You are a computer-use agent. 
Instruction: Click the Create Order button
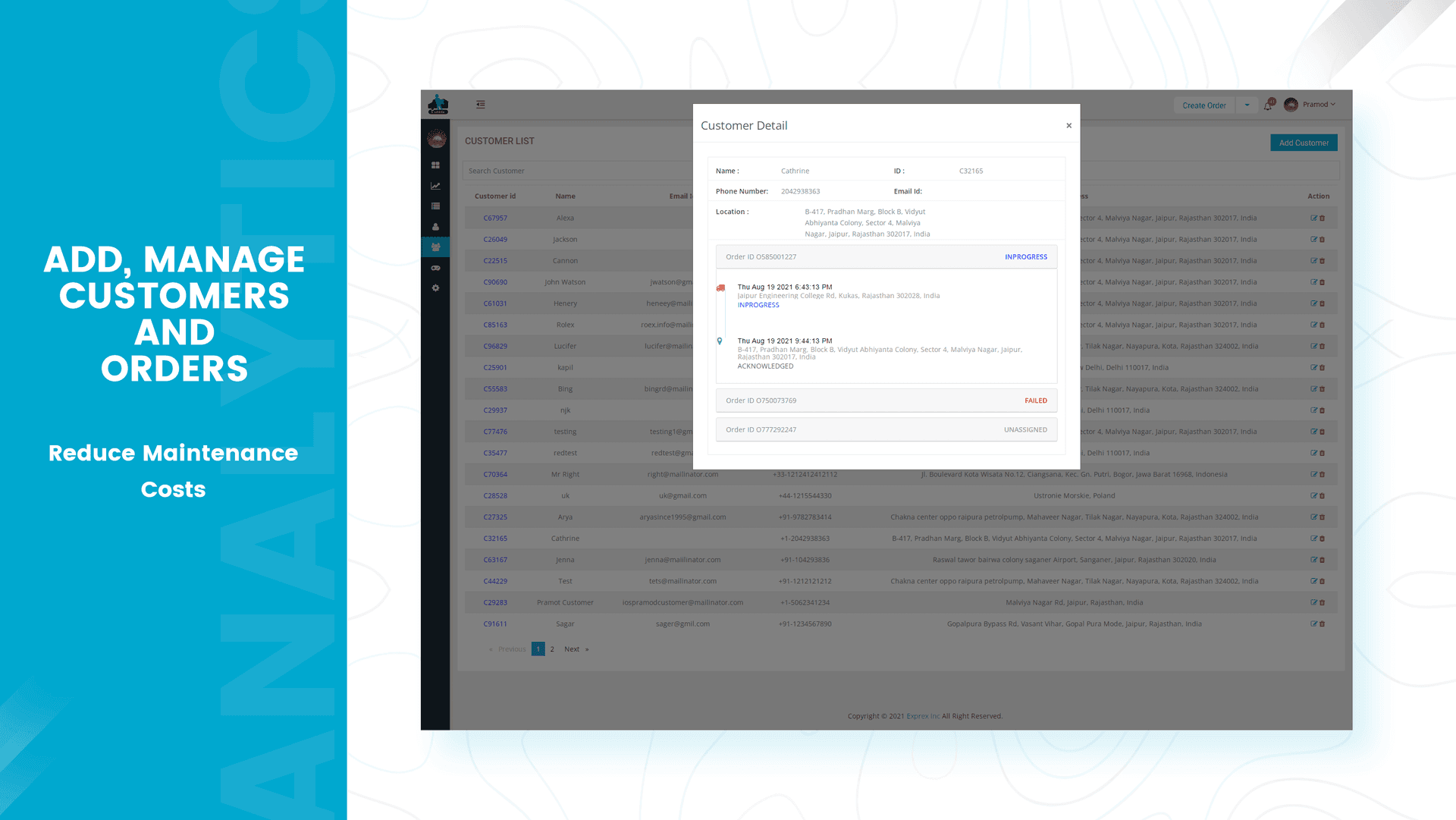1204,105
